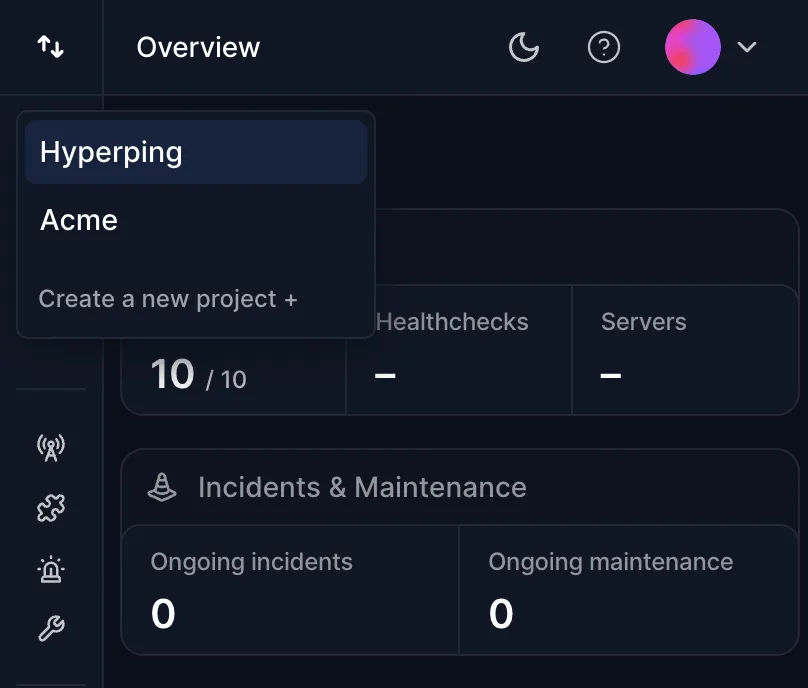The height and width of the screenshot is (688, 808).
Task: Click the Incidents & Maintenance heading
Action: tap(362, 487)
